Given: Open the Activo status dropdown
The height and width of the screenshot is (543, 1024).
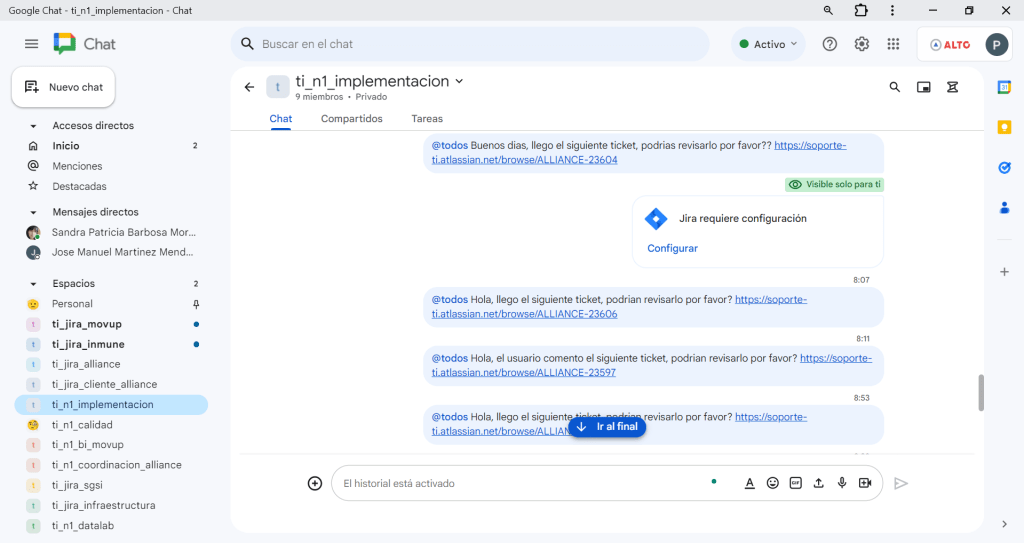Looking at the screenshot, I should 768,44.
